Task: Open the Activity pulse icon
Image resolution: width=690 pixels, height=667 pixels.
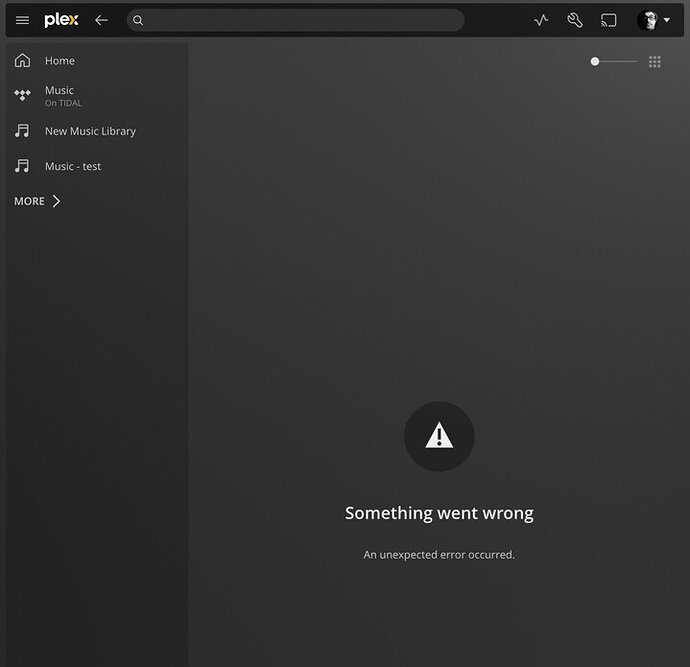Action: [x=541, y=20]
